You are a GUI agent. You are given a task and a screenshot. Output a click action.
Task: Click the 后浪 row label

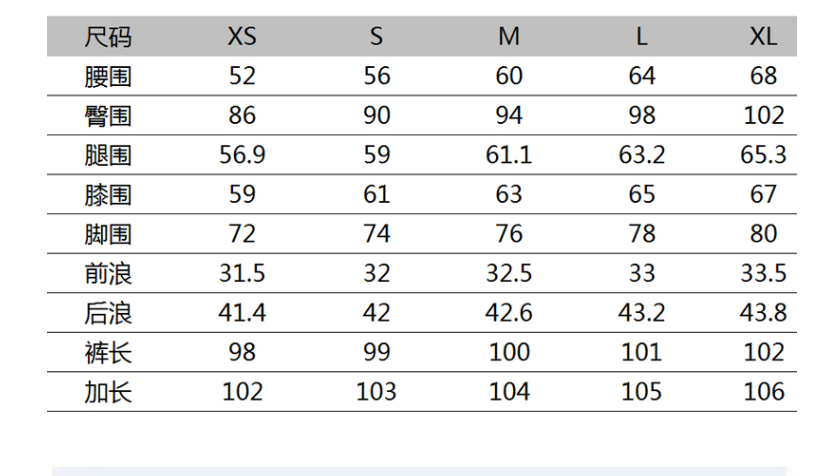click(108, 313)
